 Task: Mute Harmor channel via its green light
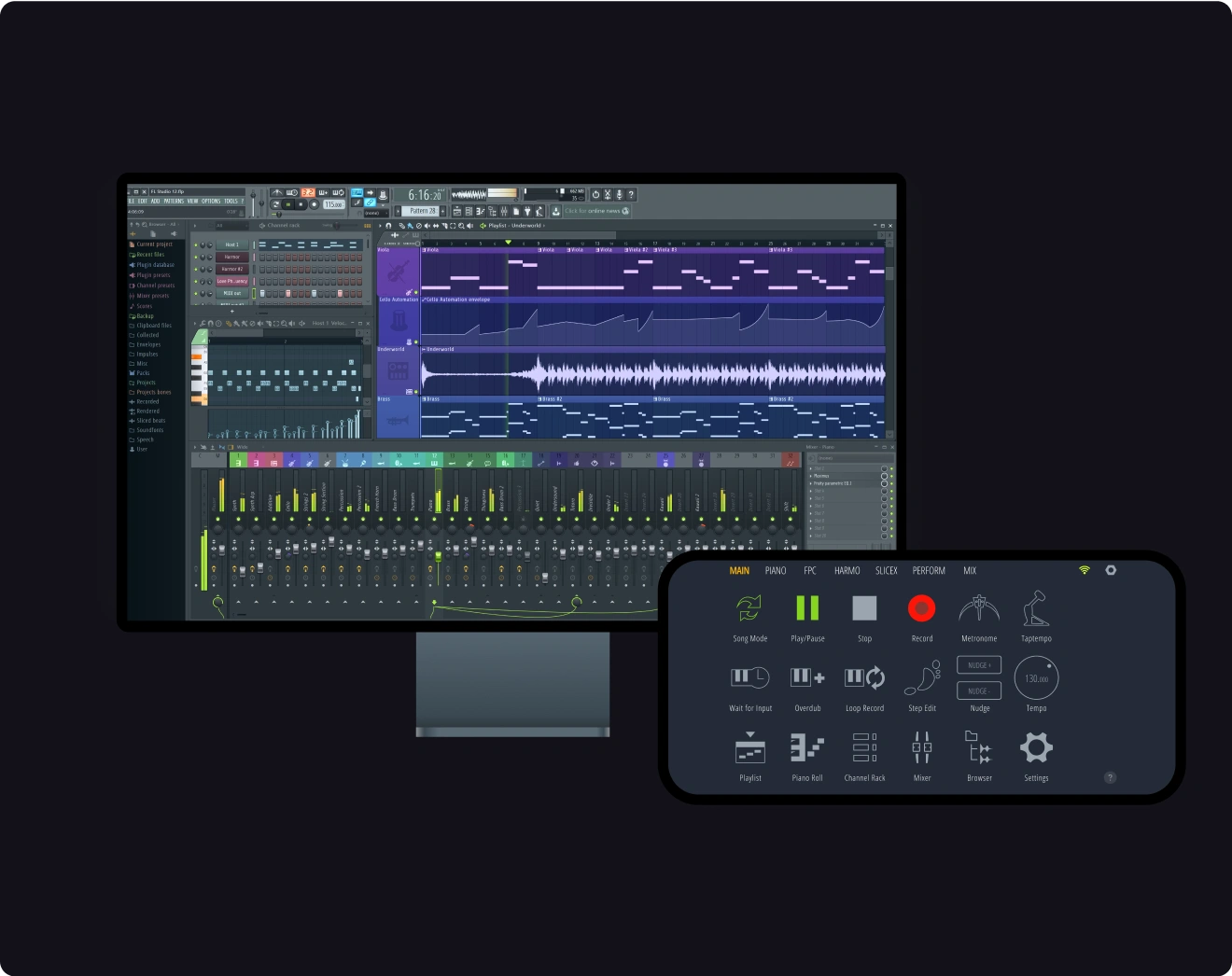[196, 257]
